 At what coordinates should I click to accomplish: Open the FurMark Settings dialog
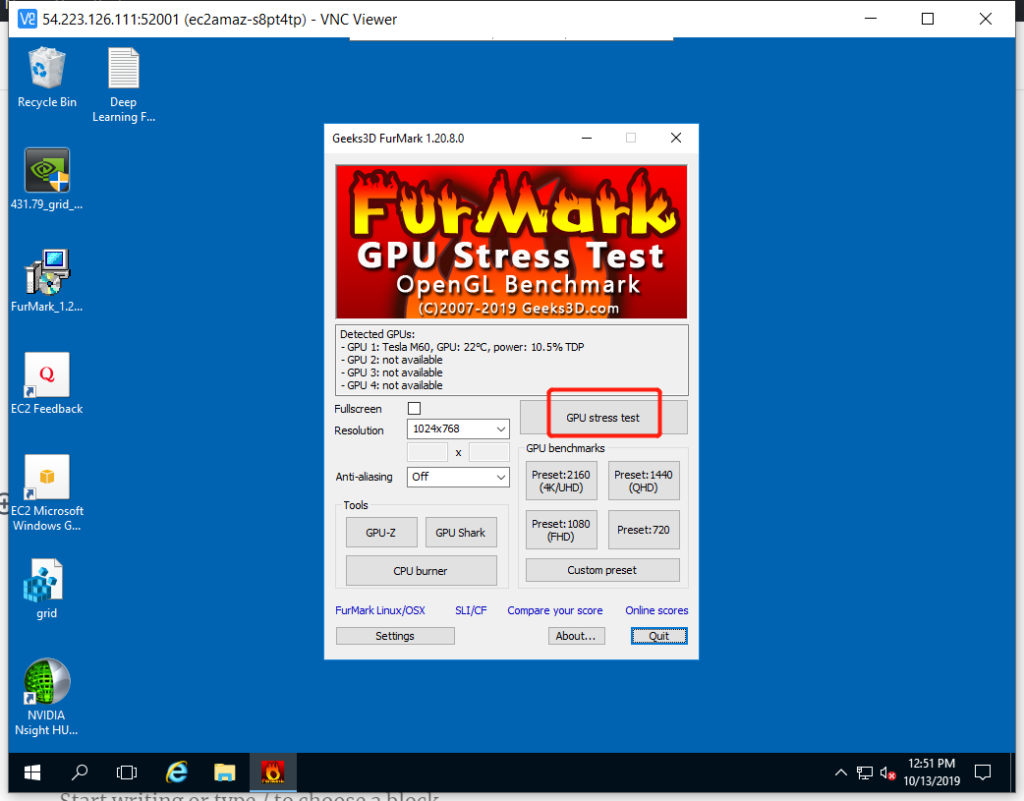tap(395, 636)
